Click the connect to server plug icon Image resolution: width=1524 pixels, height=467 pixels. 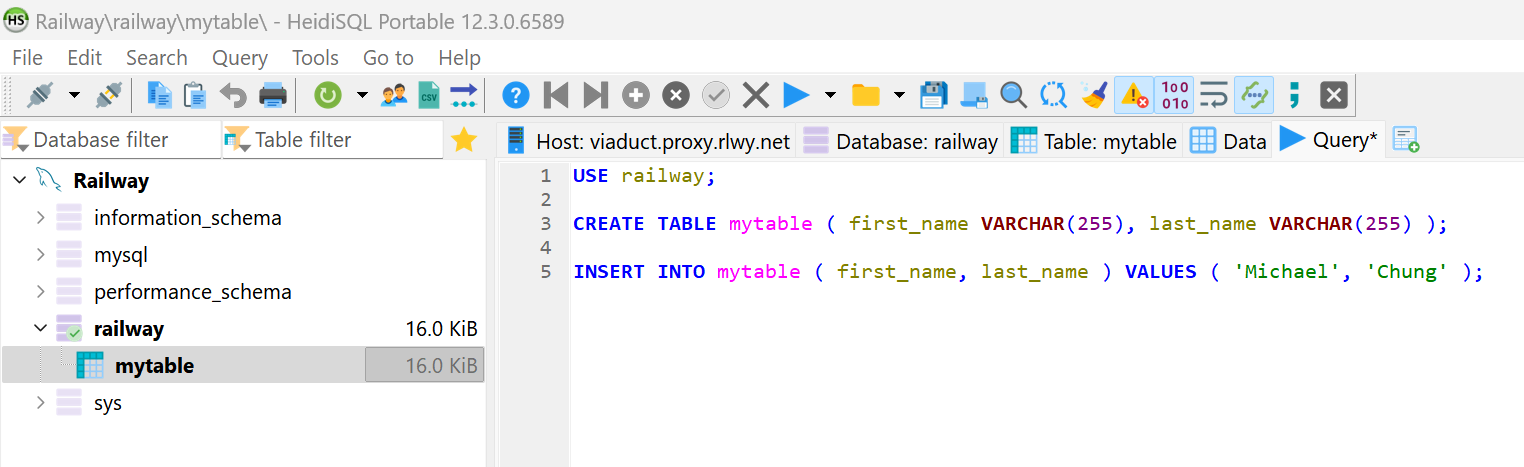(39, 95)
